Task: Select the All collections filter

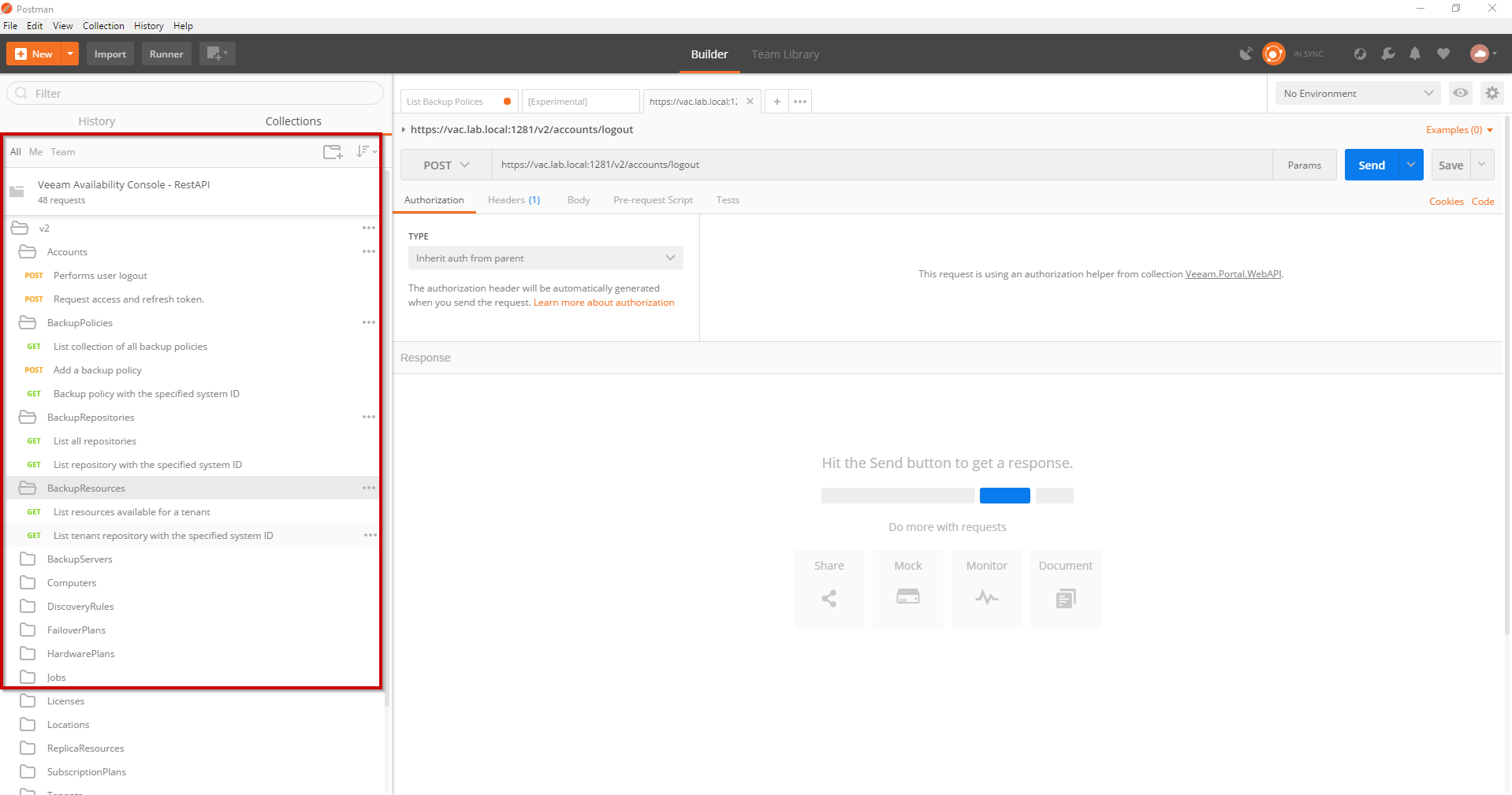Action: (x=16, y=151)
